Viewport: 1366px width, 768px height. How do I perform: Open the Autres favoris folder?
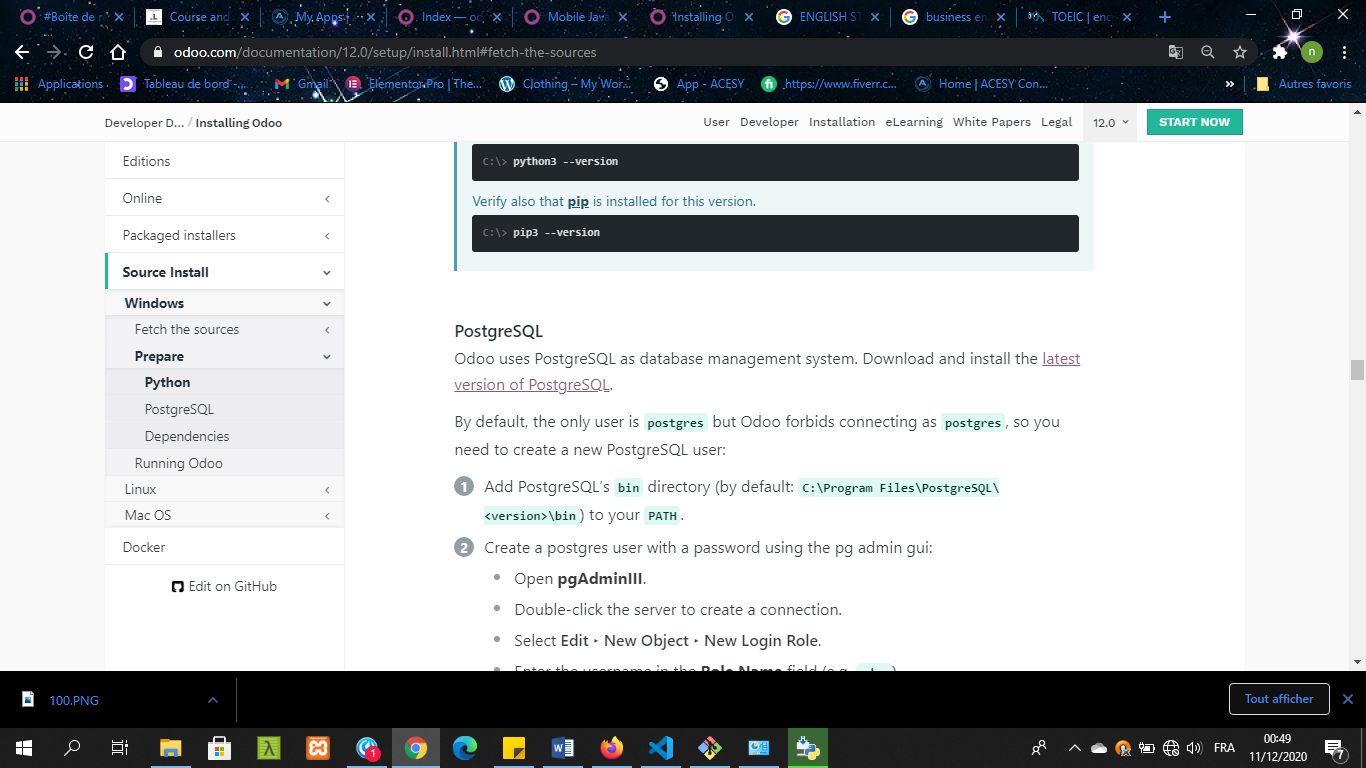pos(1304,84)
